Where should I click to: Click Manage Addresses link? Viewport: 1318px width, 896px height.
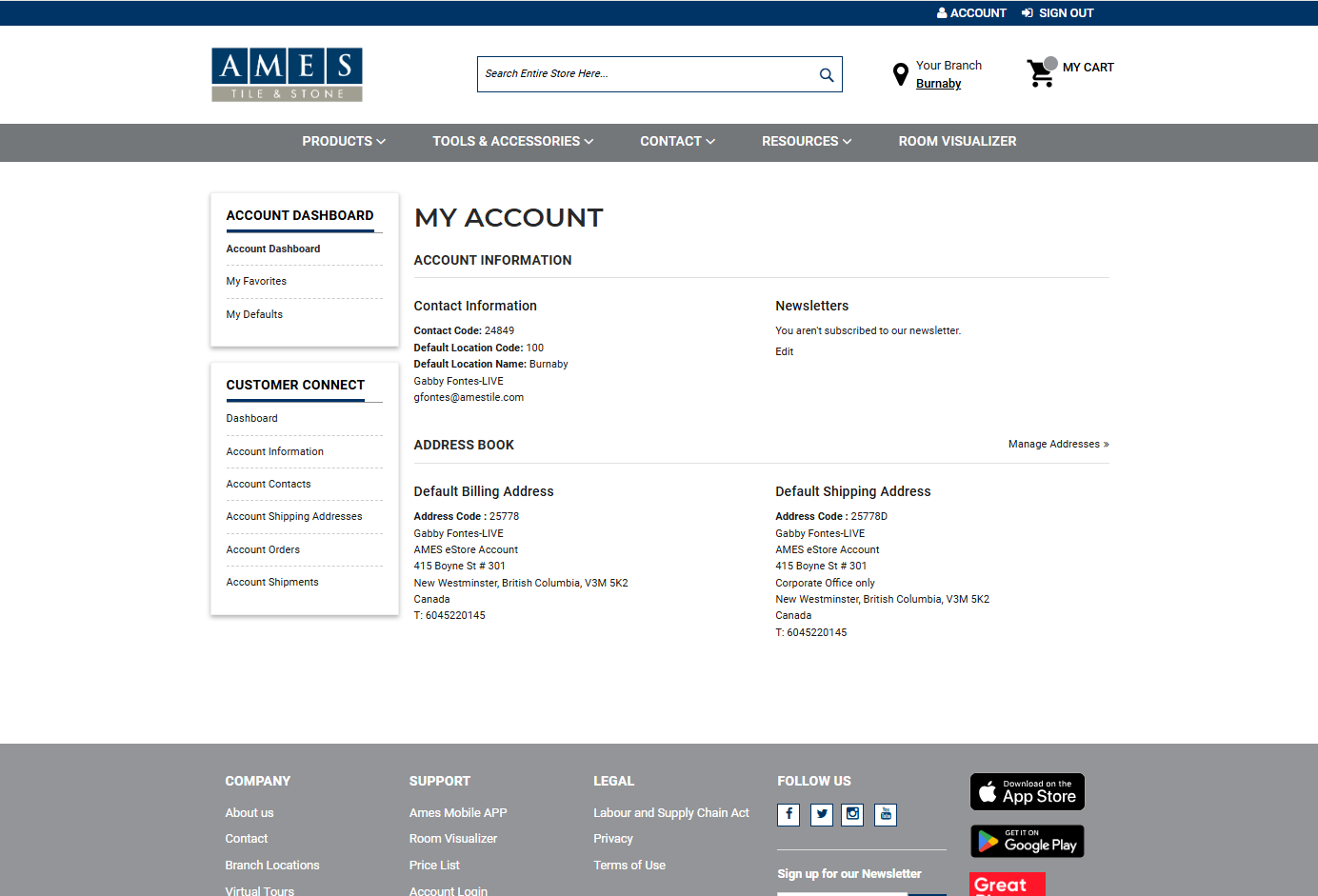(1057, 444)
